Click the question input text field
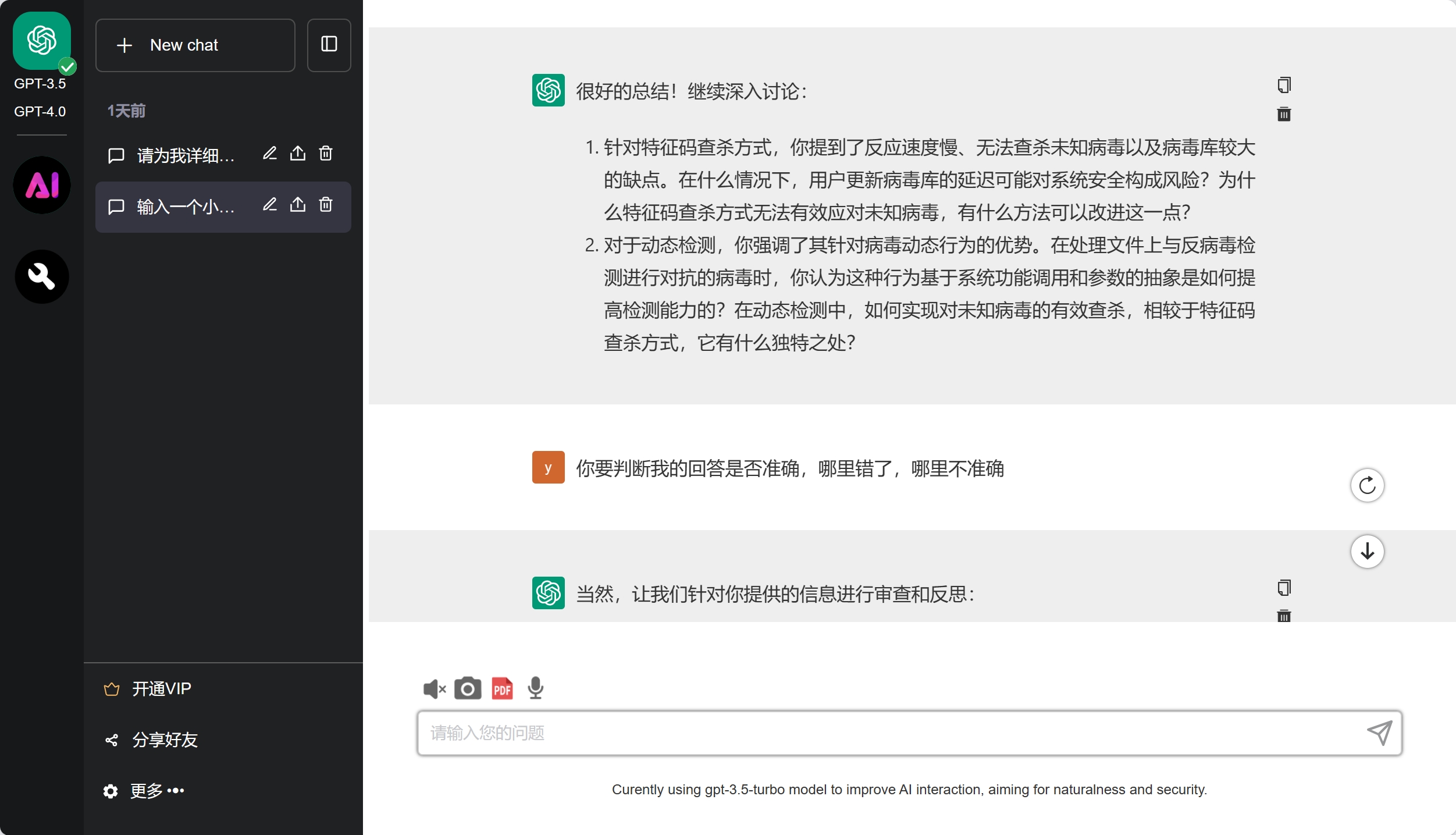This screenshot has width=1456, height=835. pyautogui.click(x=890, y=733)
